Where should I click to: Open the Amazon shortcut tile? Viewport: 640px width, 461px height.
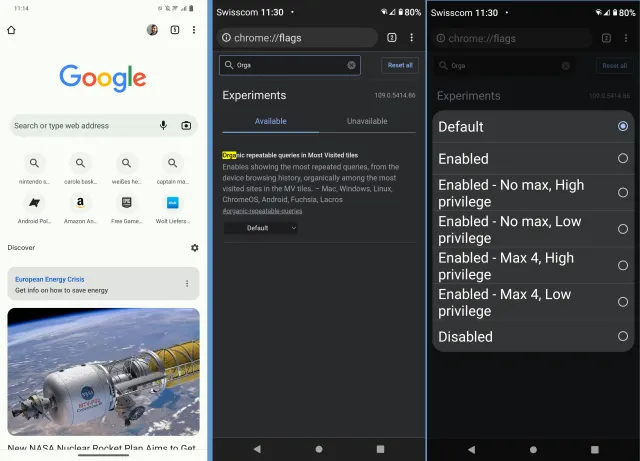[x=80, y=209]
